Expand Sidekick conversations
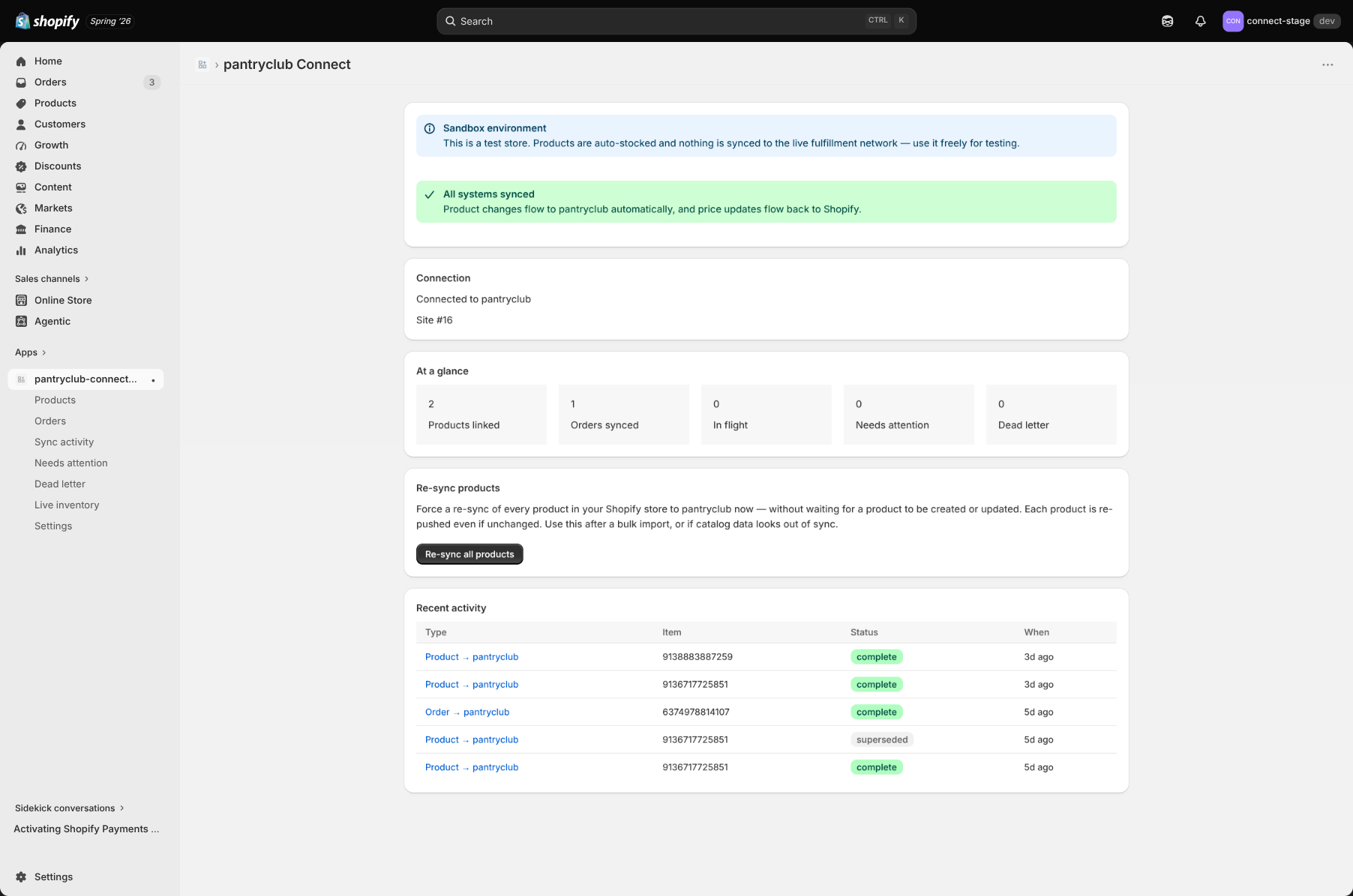 click(x=70, y=808)
